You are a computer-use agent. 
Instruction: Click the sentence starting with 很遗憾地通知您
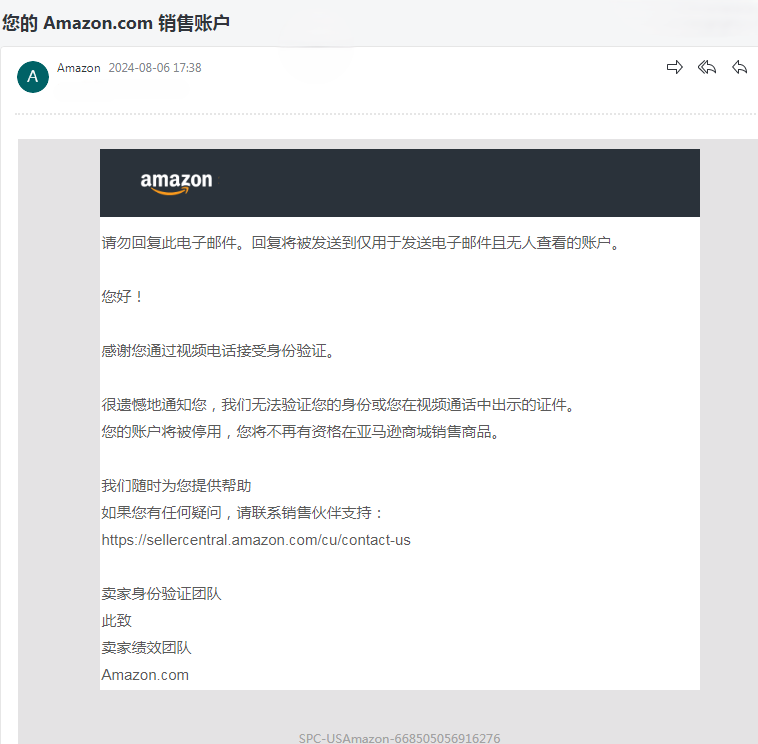tap(338, 405)
